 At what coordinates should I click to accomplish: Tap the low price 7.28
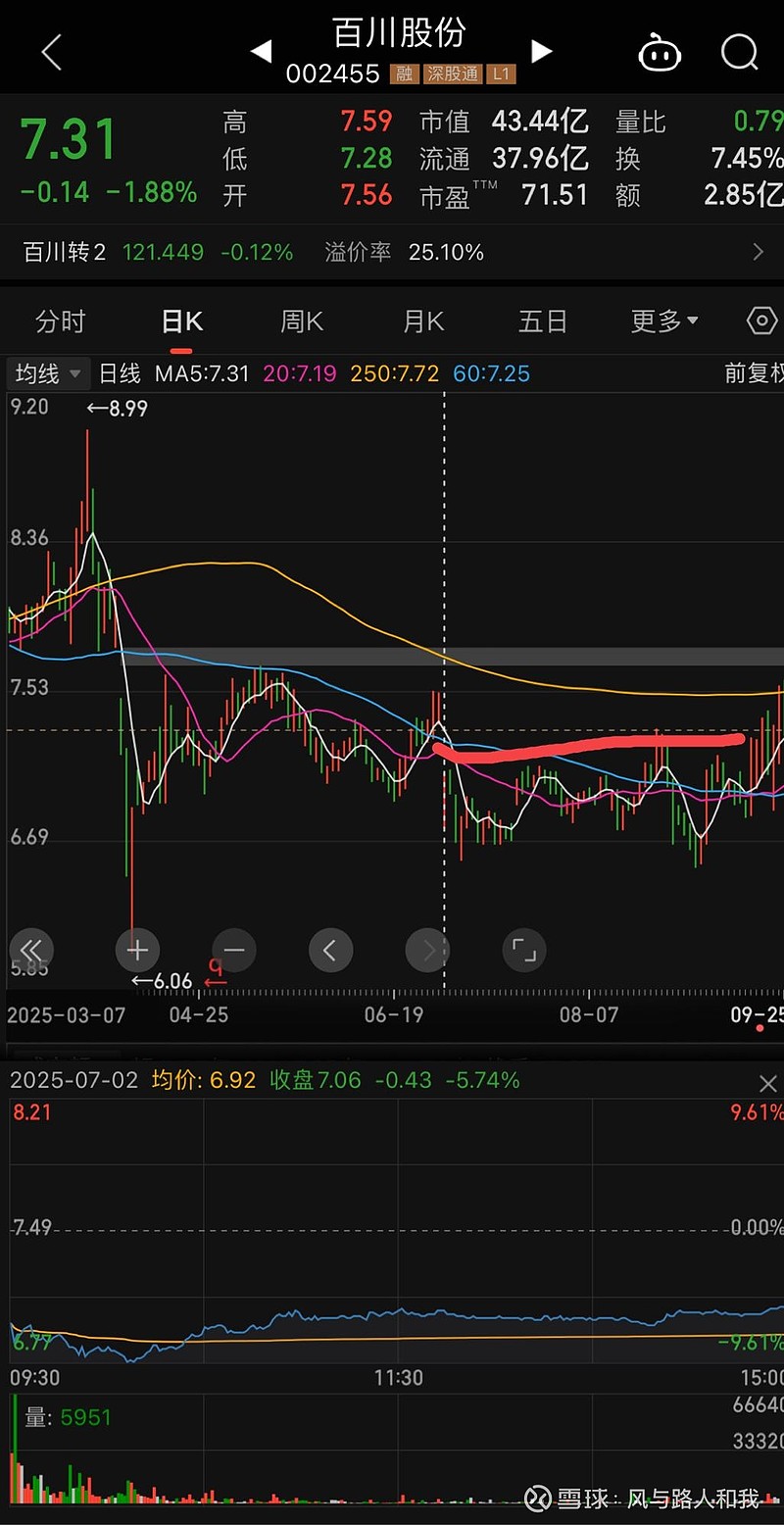pos(367,158)
